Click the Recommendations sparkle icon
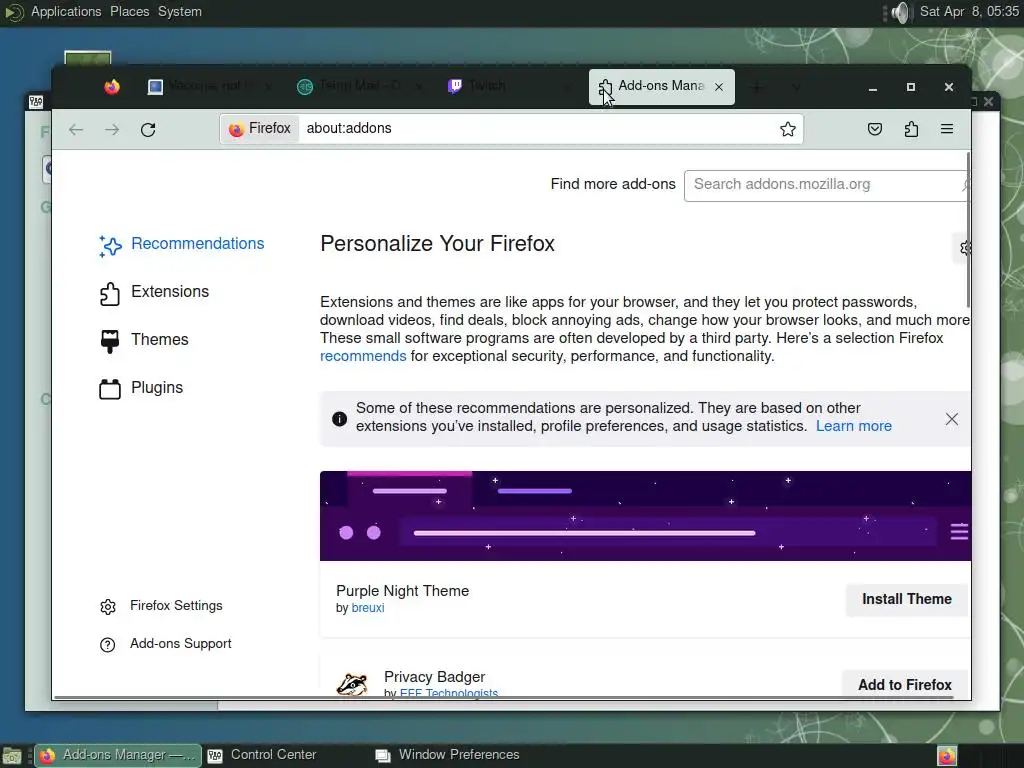This screenshot has height=768, width=1024. pos(110,246)
